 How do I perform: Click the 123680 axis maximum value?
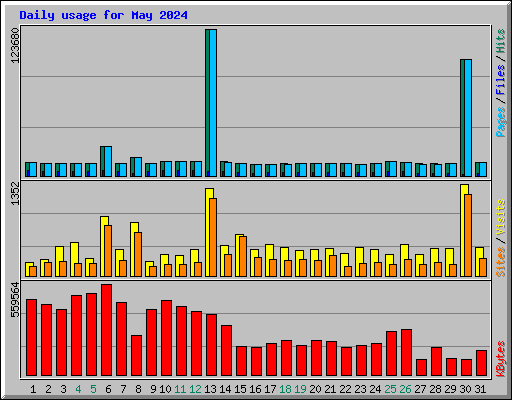15,46
